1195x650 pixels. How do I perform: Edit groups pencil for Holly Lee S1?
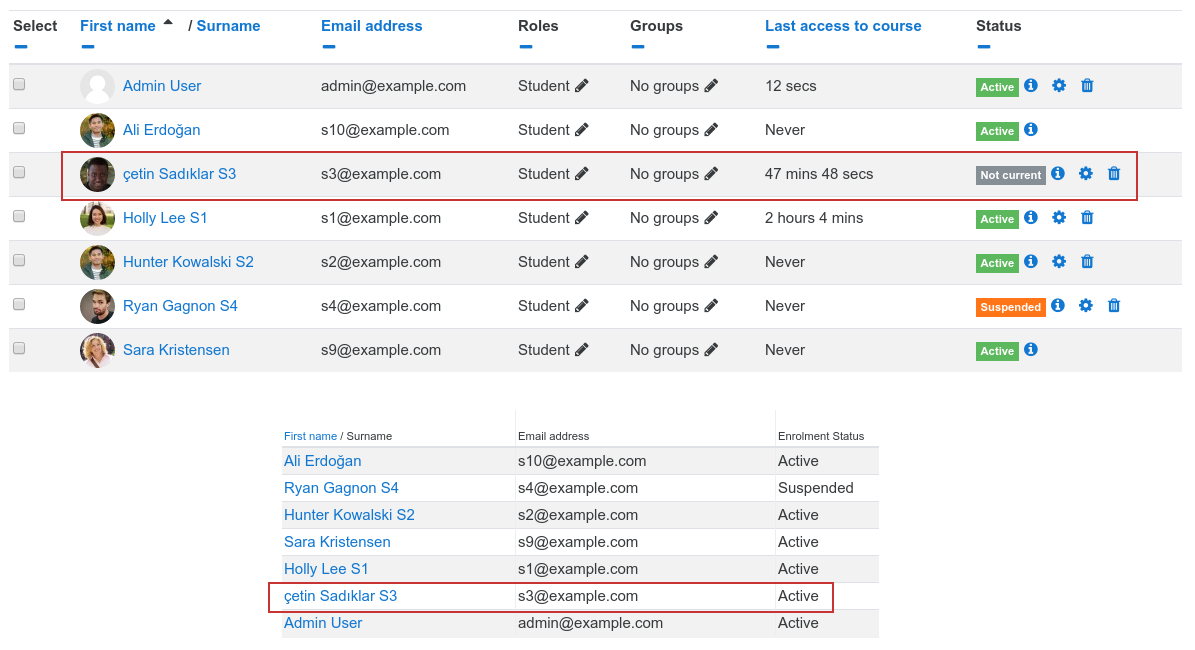tap(711, 218)
